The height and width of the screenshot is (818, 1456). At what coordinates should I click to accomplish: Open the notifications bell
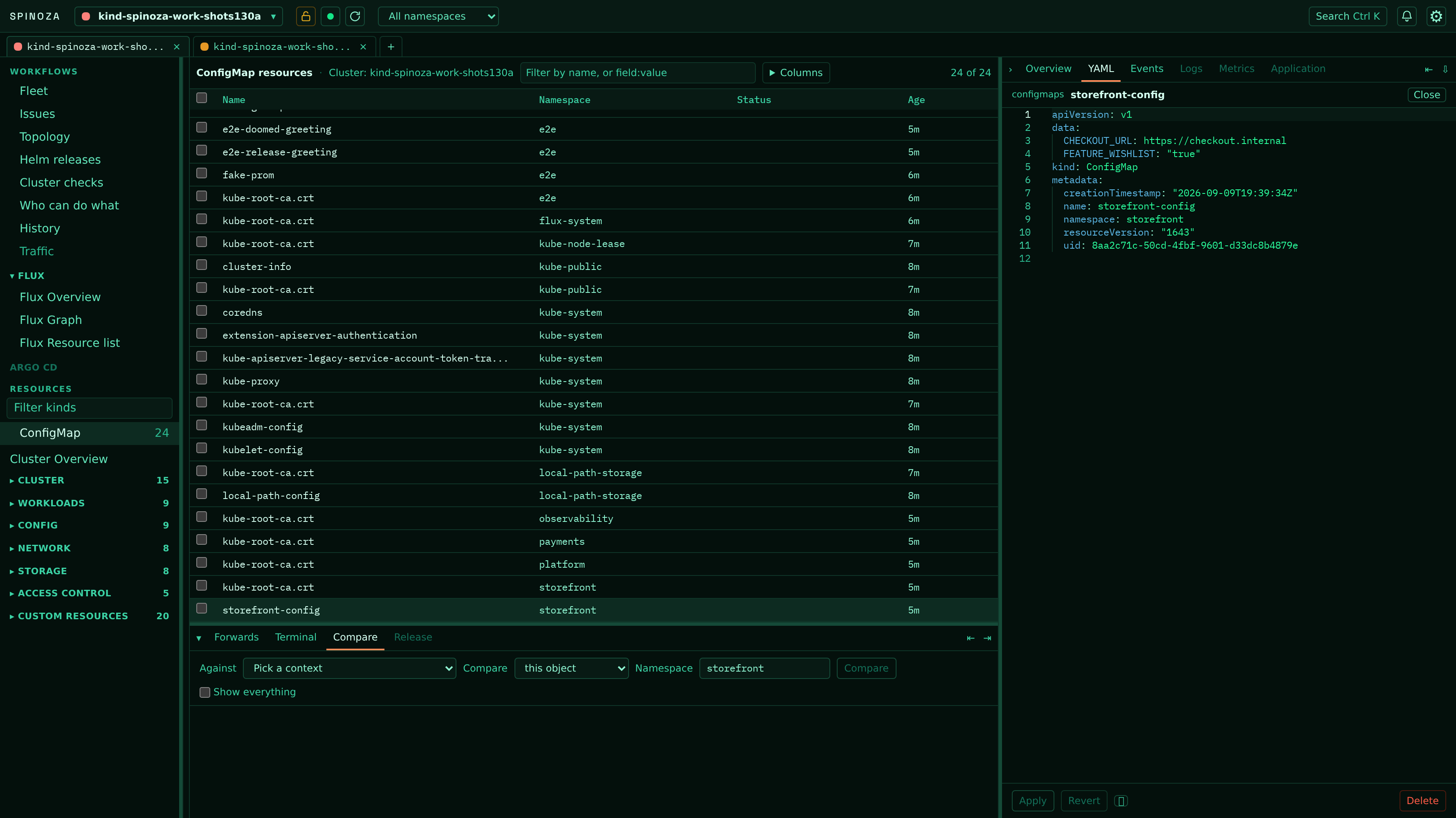tap(1407, 16)
